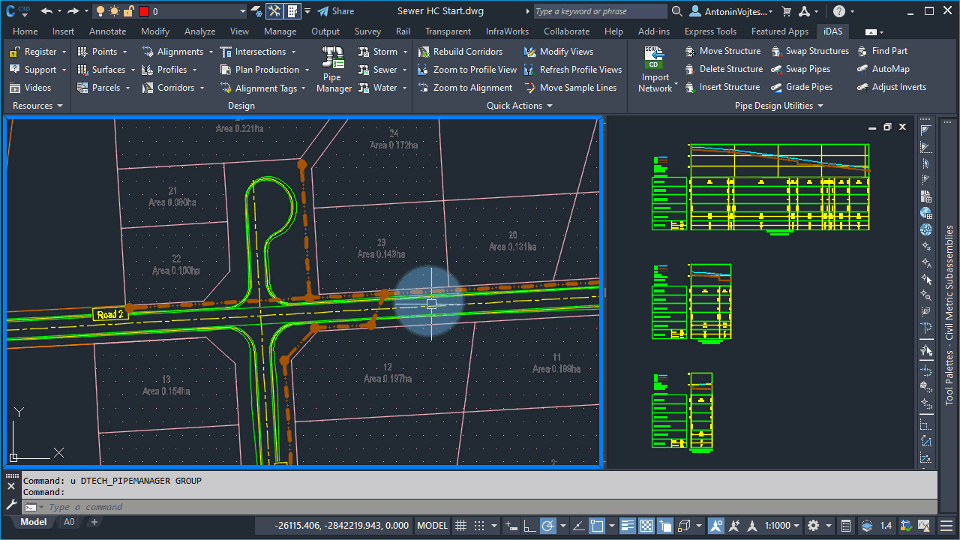Click the keyword search field
This screenshot has height=540, width=960.
click(599, 11)
